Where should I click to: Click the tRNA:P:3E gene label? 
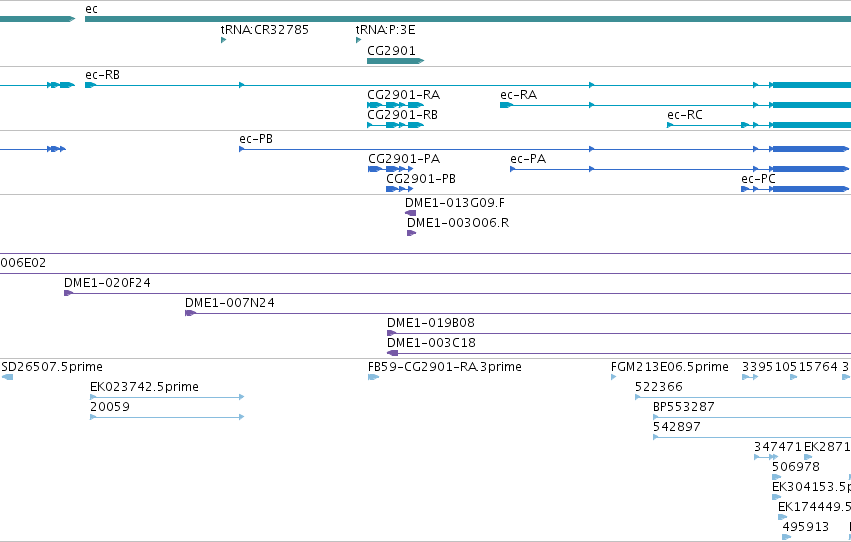pyautogui.click(x=385, y=30)
